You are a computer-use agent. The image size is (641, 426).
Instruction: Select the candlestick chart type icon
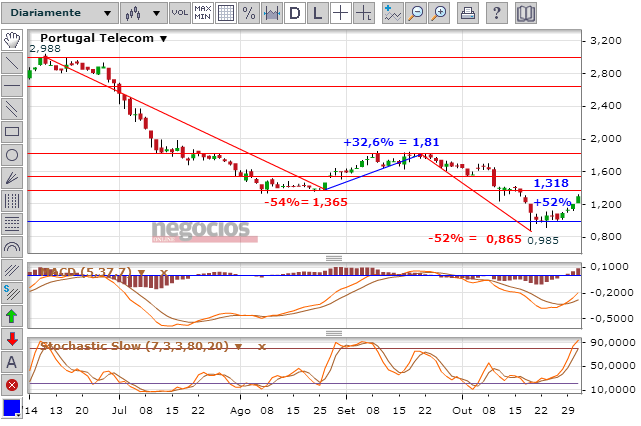pyautogui.click(x=134, y=13)
